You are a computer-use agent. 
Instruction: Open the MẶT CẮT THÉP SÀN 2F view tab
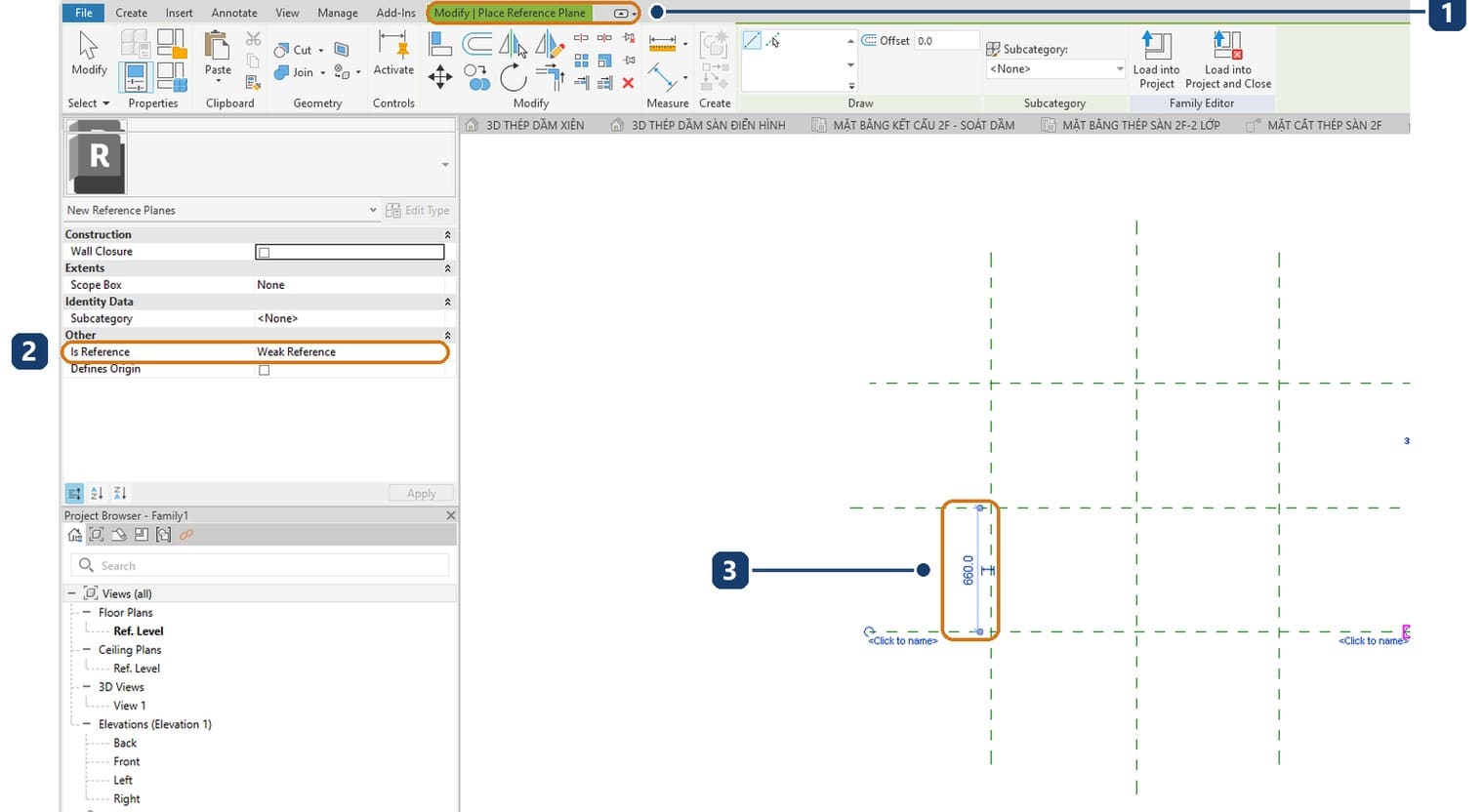(1314, 125)
